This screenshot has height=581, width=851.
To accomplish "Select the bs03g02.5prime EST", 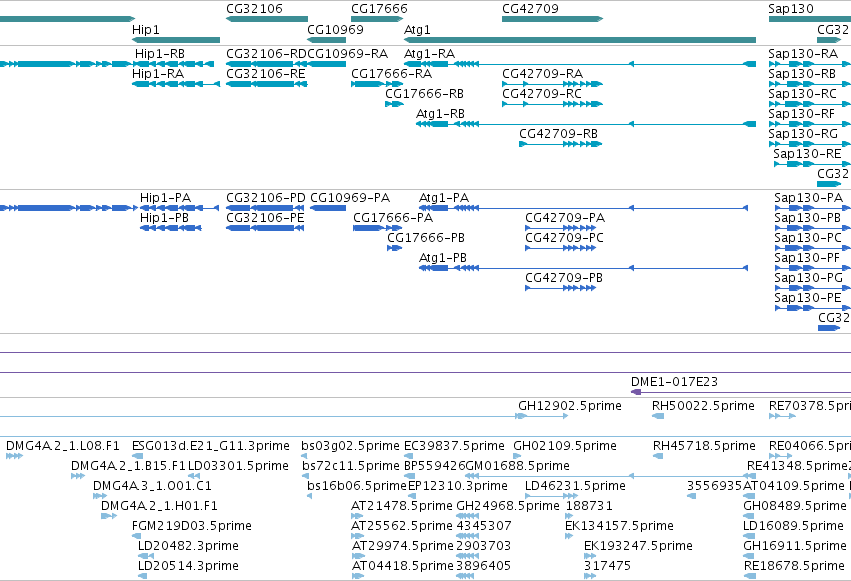I will click(304, 456).
